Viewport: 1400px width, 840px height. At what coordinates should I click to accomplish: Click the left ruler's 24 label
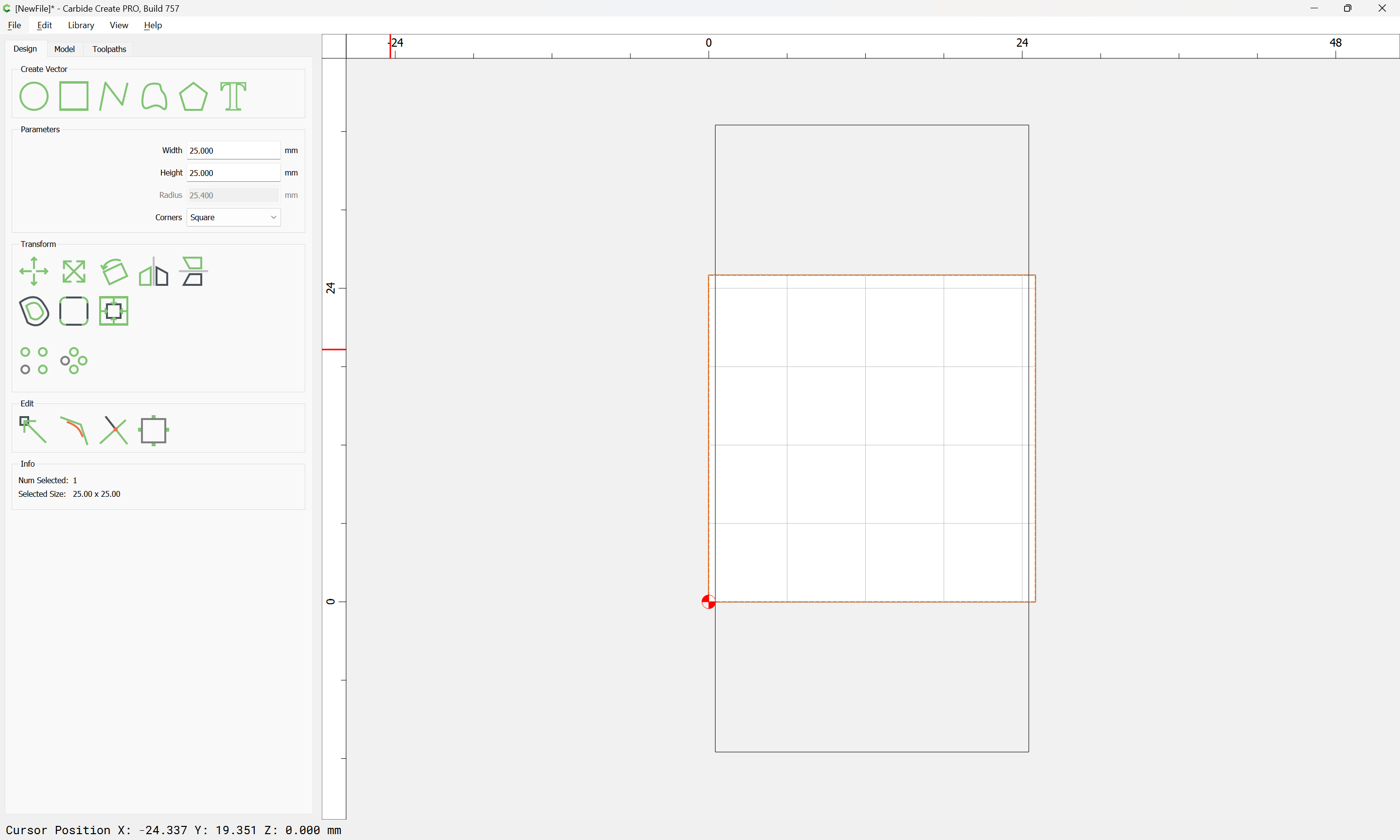point(331,288)
